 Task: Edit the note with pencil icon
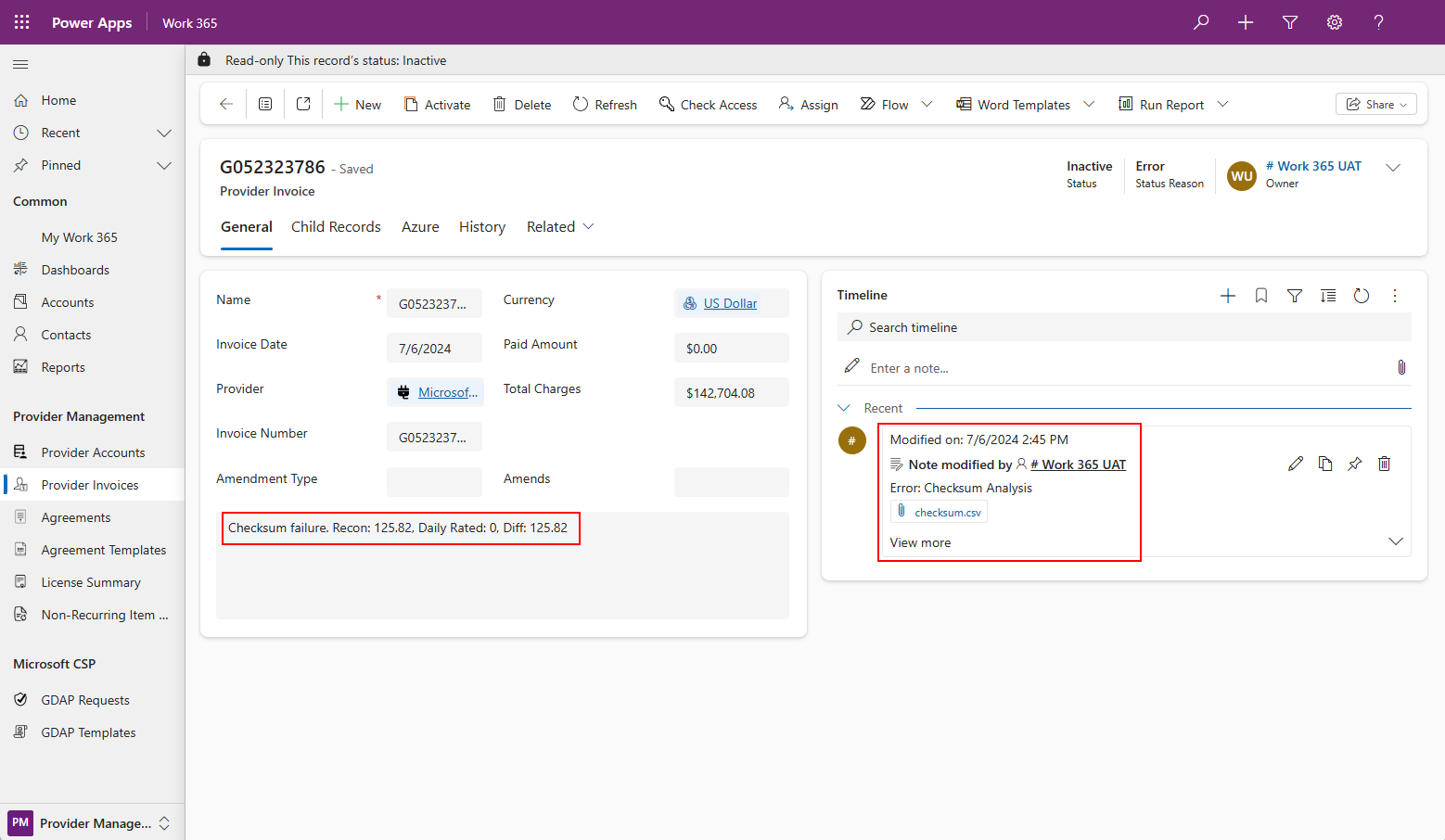pyautogui.click(x=1296, y=464)
